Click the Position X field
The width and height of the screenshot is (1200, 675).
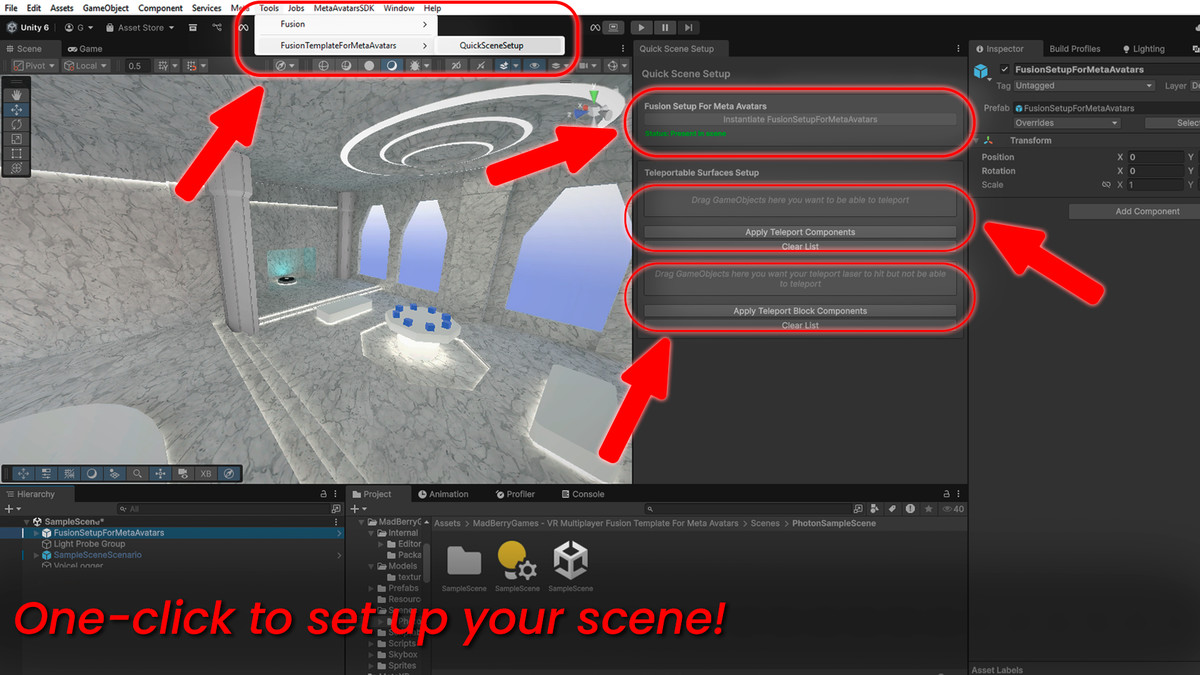pyautogui.click(x=1155, y=157)
